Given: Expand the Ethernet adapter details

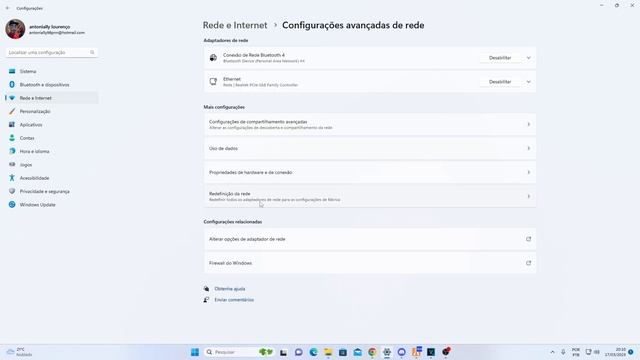Looking at the screenshot, I should (x=529, y=82).
